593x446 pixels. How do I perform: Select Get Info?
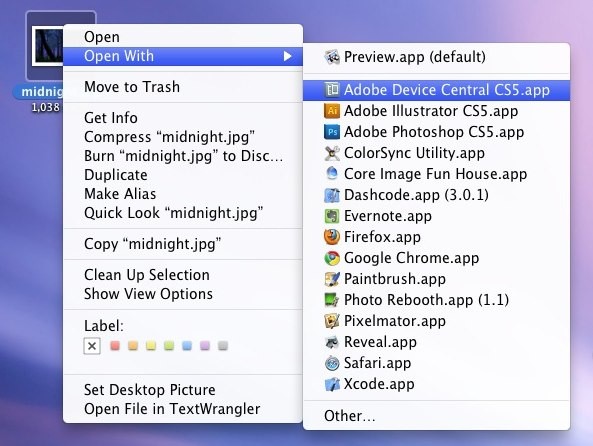point(183,118)
